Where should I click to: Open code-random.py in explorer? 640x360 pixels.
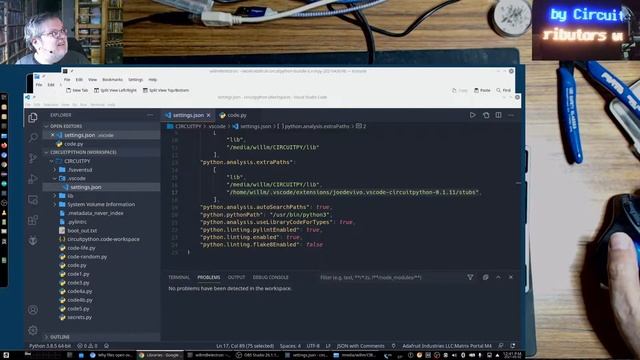click(87, 256)
